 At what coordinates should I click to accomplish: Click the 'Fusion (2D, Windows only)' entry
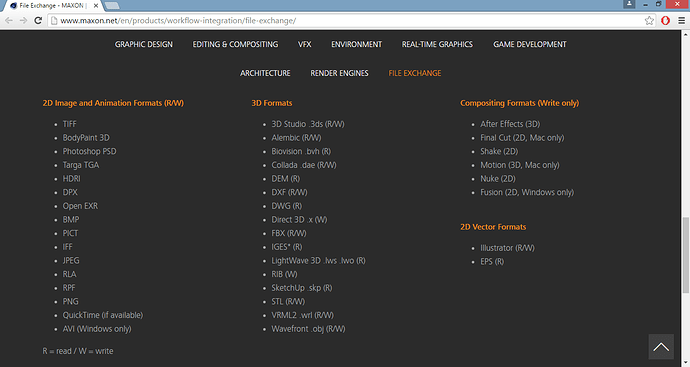527,193
